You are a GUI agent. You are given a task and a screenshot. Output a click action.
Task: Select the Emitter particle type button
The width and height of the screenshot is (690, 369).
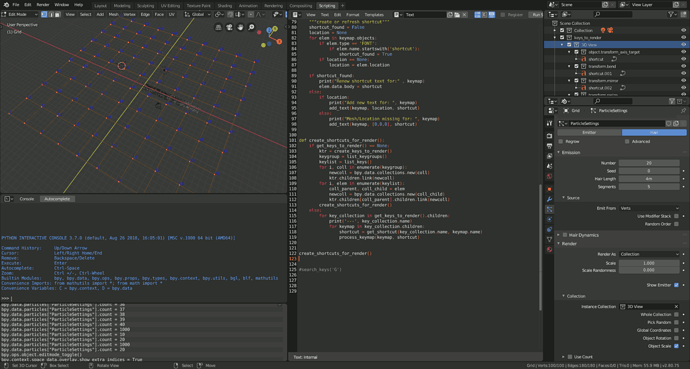click(x=589, y=132)
